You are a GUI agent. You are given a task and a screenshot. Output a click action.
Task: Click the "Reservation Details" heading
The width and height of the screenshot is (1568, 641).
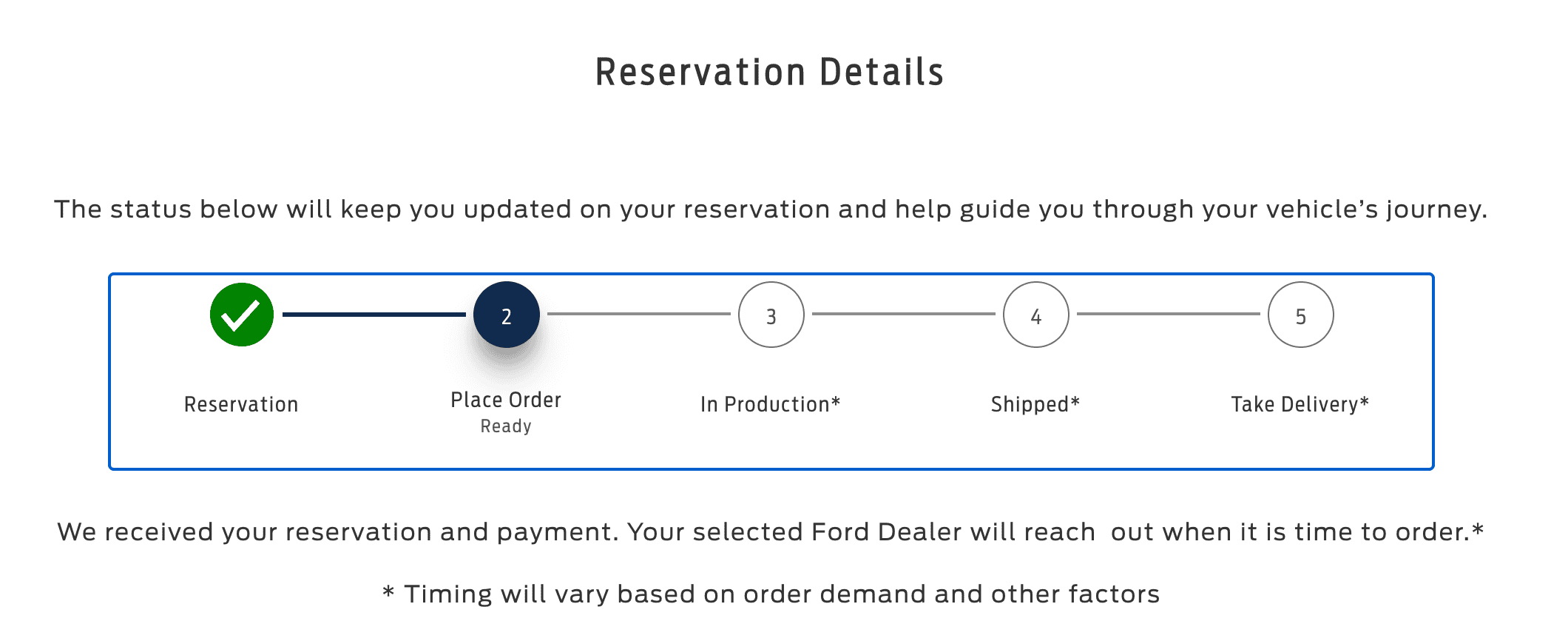pos(770,73)
